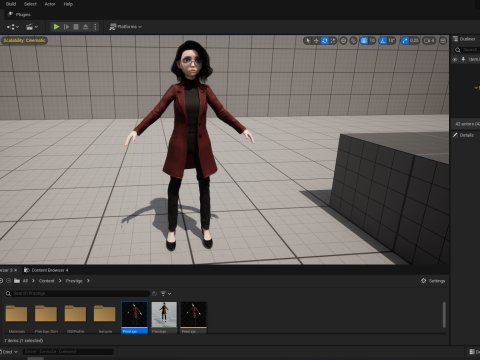This screenshot has width=480, height=360.
Task: Click the stop simulation square button
Action: (x=76, y=27)
